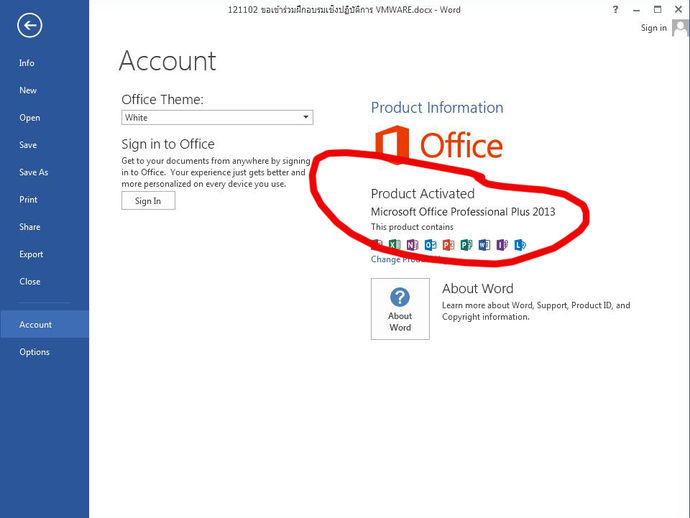
Task: Open the New page
Action: (28, 90)
